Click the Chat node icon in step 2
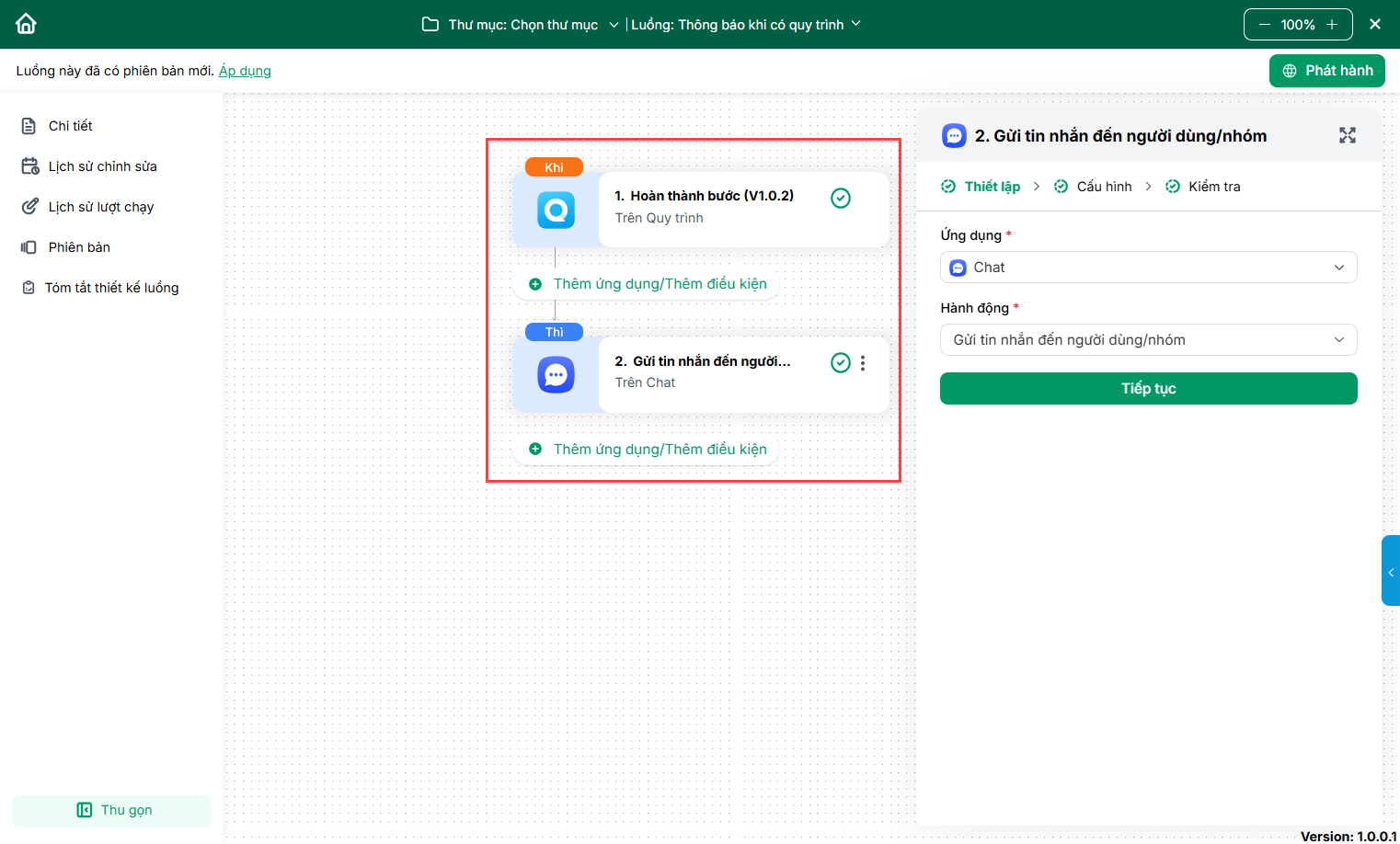Viewport: 1400px width, 844px height. tap(556, 375)
